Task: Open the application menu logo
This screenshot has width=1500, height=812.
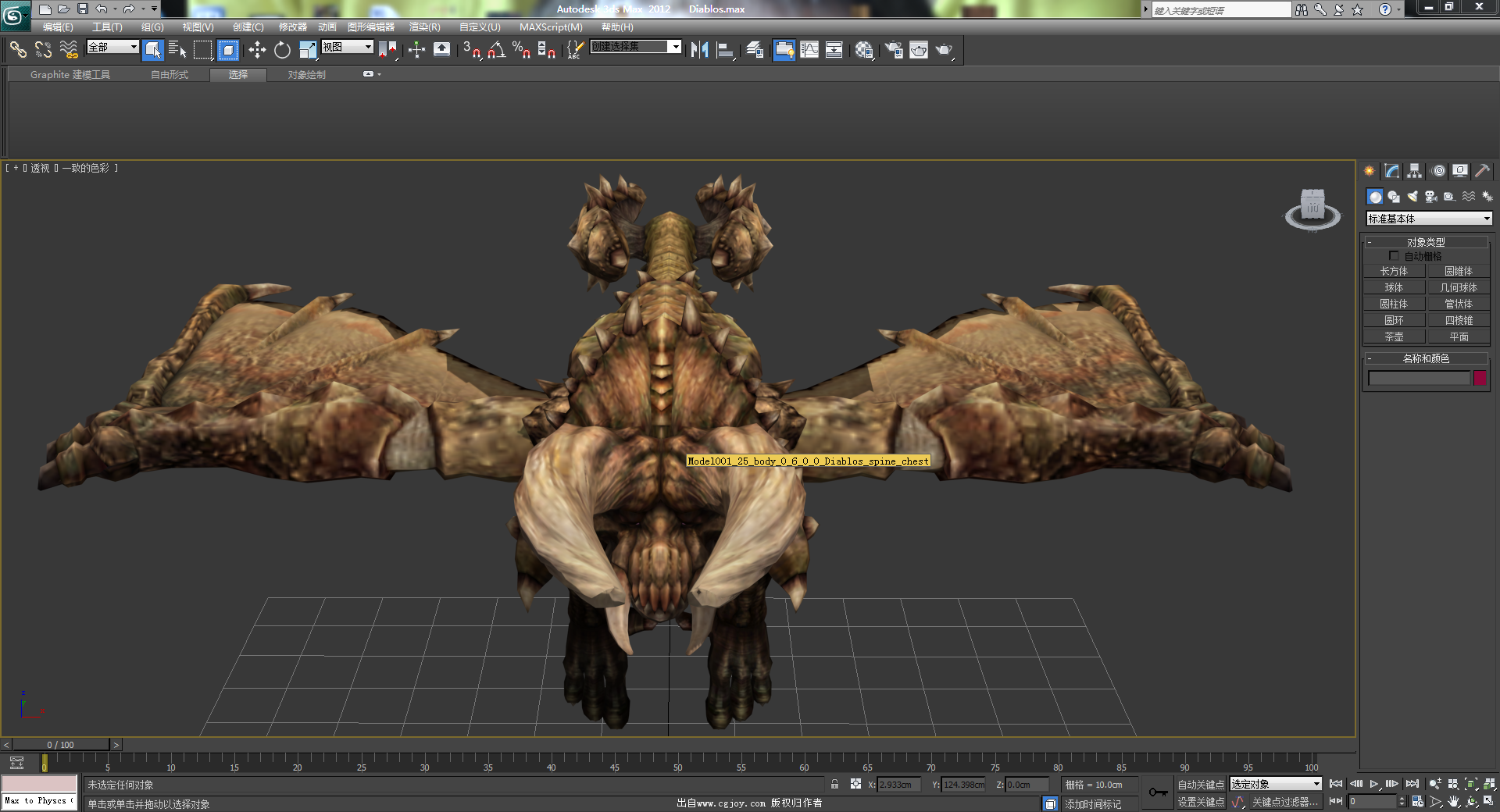Action: [x=15, y=16]
